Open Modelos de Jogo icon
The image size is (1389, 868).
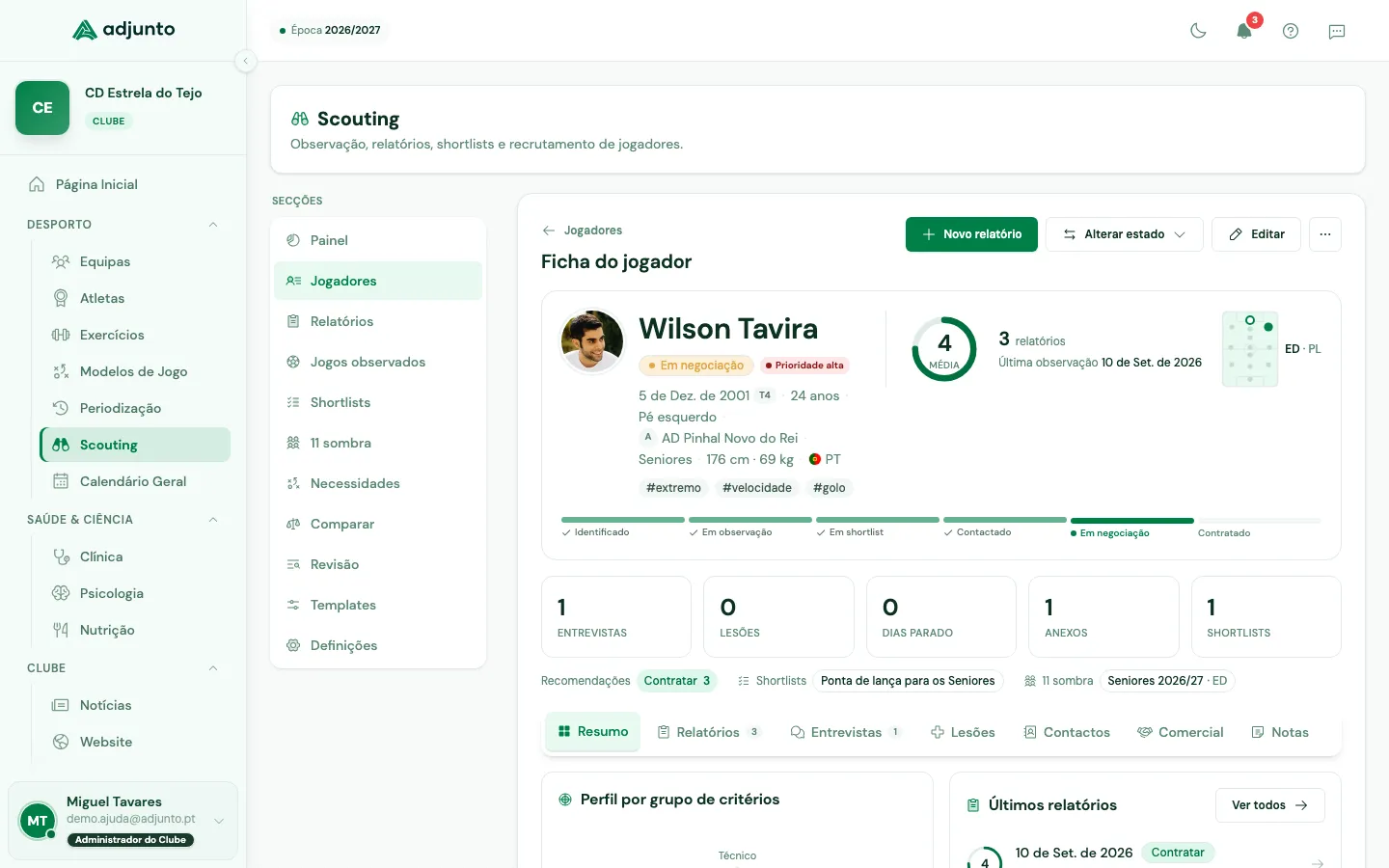(61, 371)
